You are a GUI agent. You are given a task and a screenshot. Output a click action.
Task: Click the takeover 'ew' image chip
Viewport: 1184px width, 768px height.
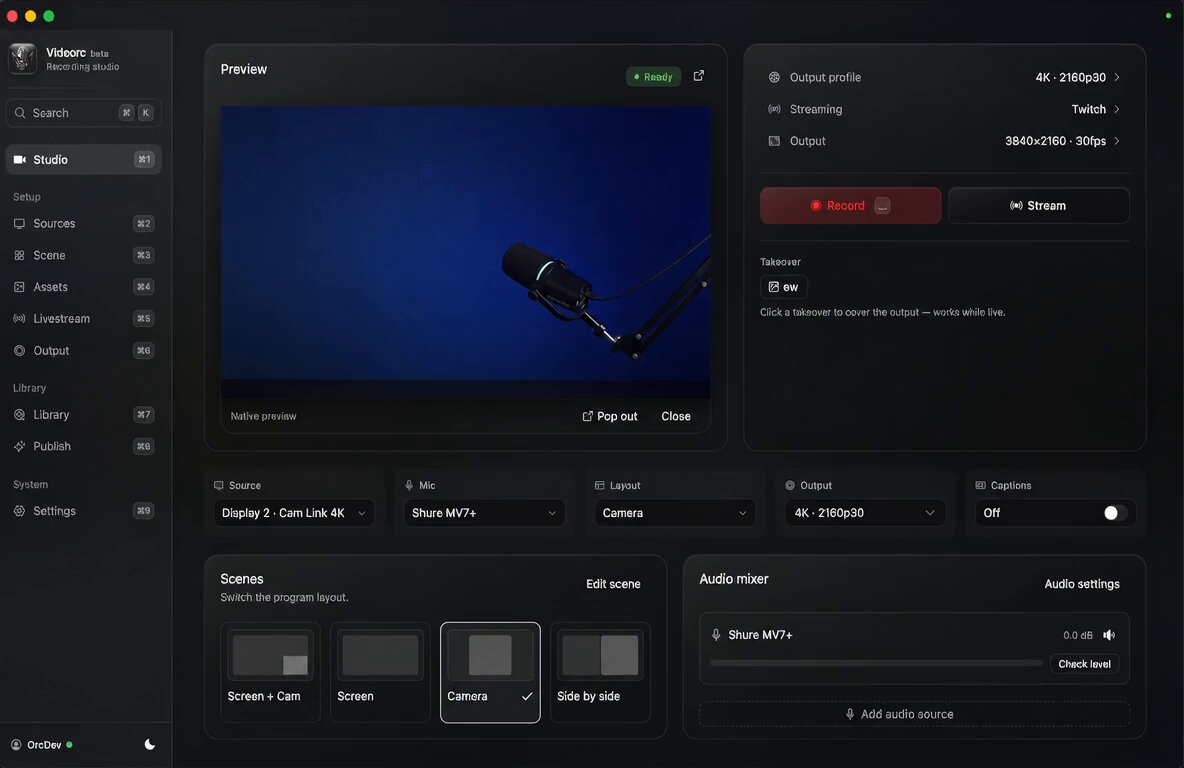click(x=783, y=287)
